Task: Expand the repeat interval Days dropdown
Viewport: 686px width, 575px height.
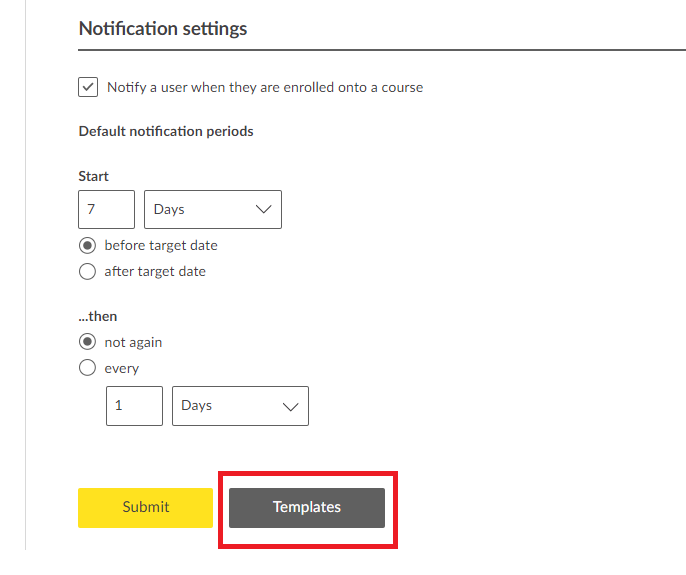Action: pyautogui.click(x=240, y=406)
